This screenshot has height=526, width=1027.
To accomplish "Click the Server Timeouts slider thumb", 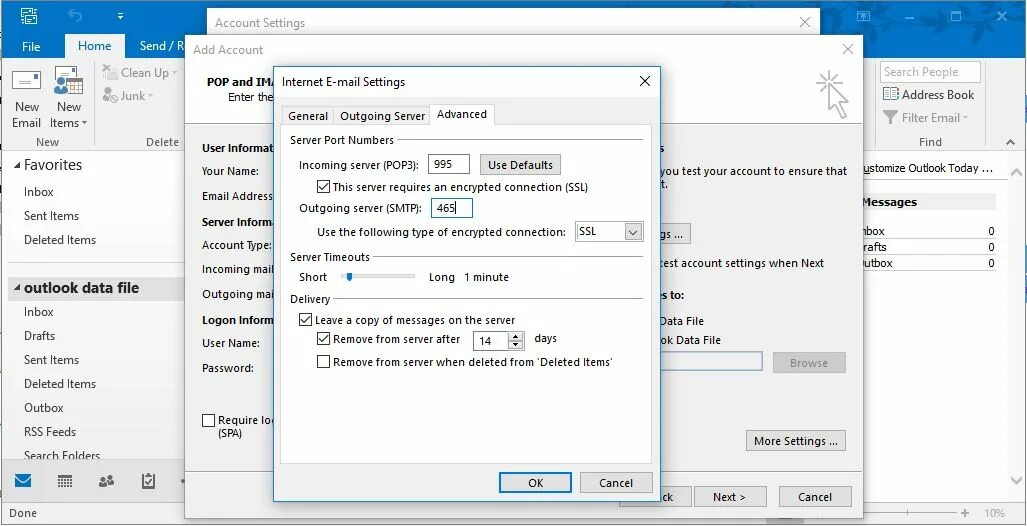I will [x=349, y=277].
